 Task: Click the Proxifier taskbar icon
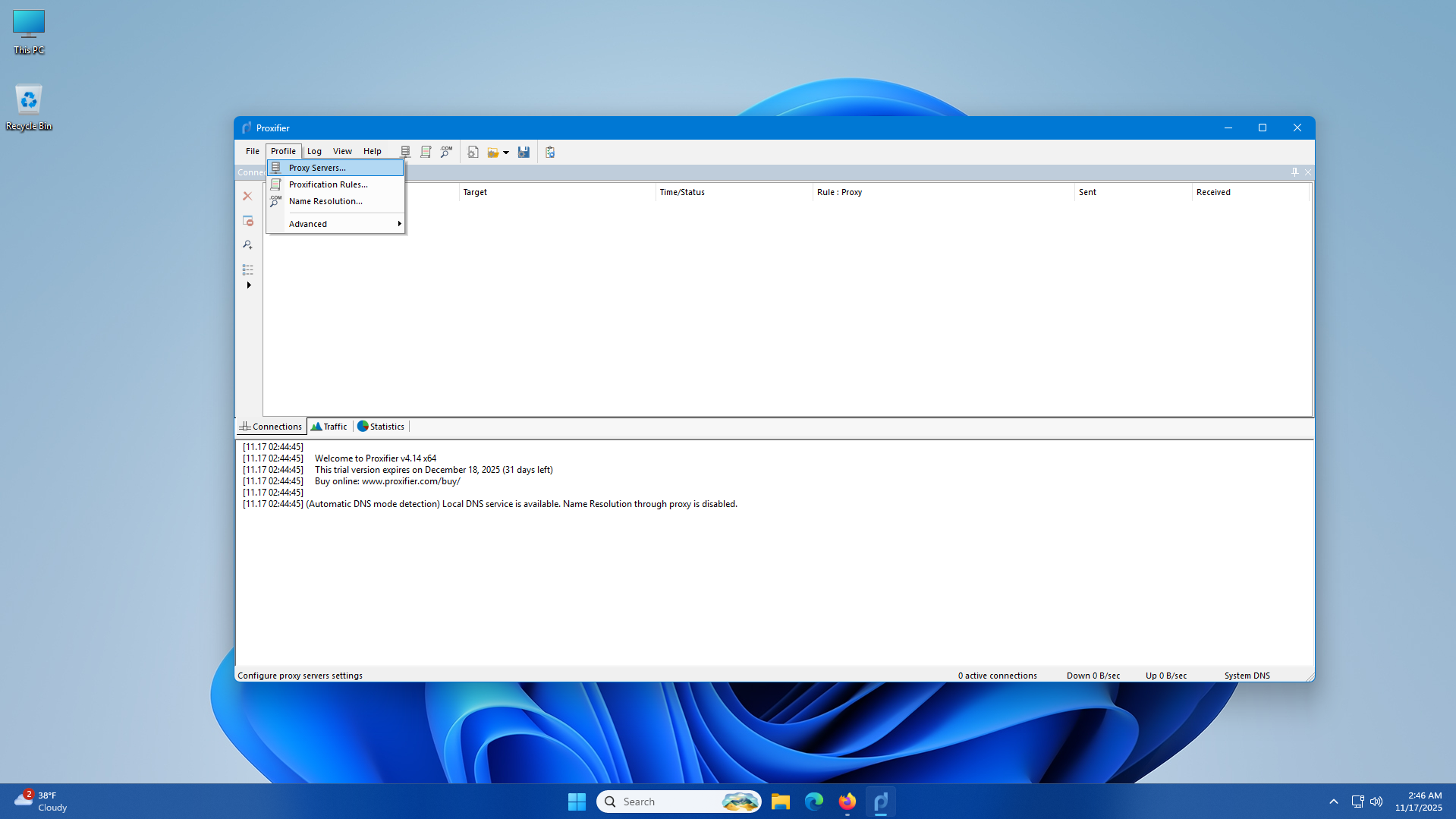880,802
